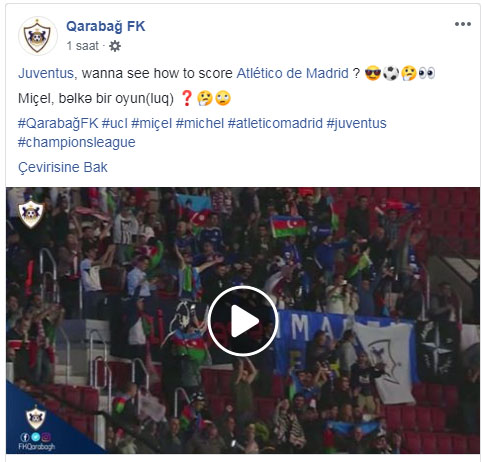Select the #michel hashtag
This screenshot has width=485, height=462.
pyautogui.click(x=200, y=124)
